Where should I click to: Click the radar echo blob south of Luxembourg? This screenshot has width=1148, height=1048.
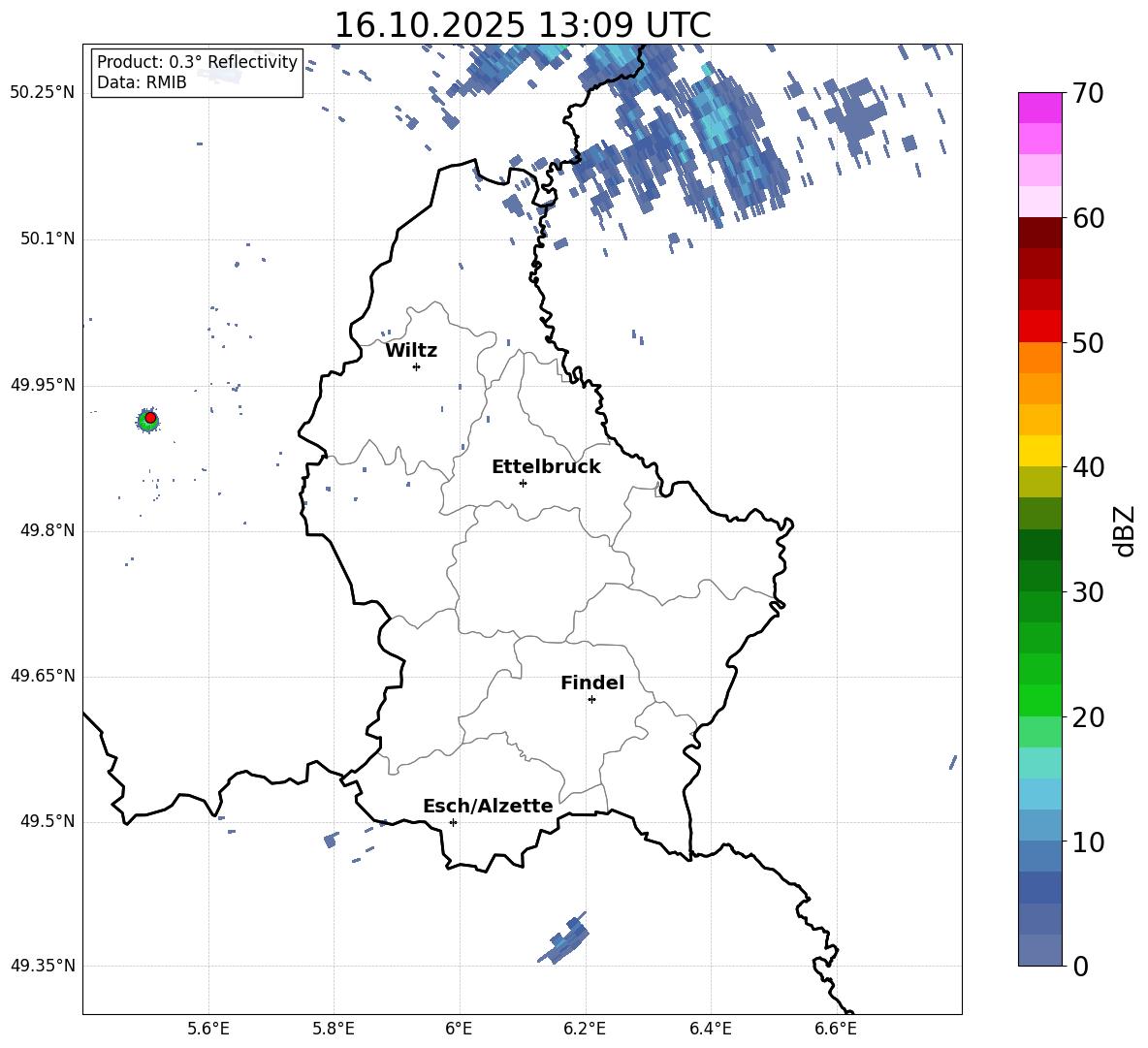pos(564,939)
